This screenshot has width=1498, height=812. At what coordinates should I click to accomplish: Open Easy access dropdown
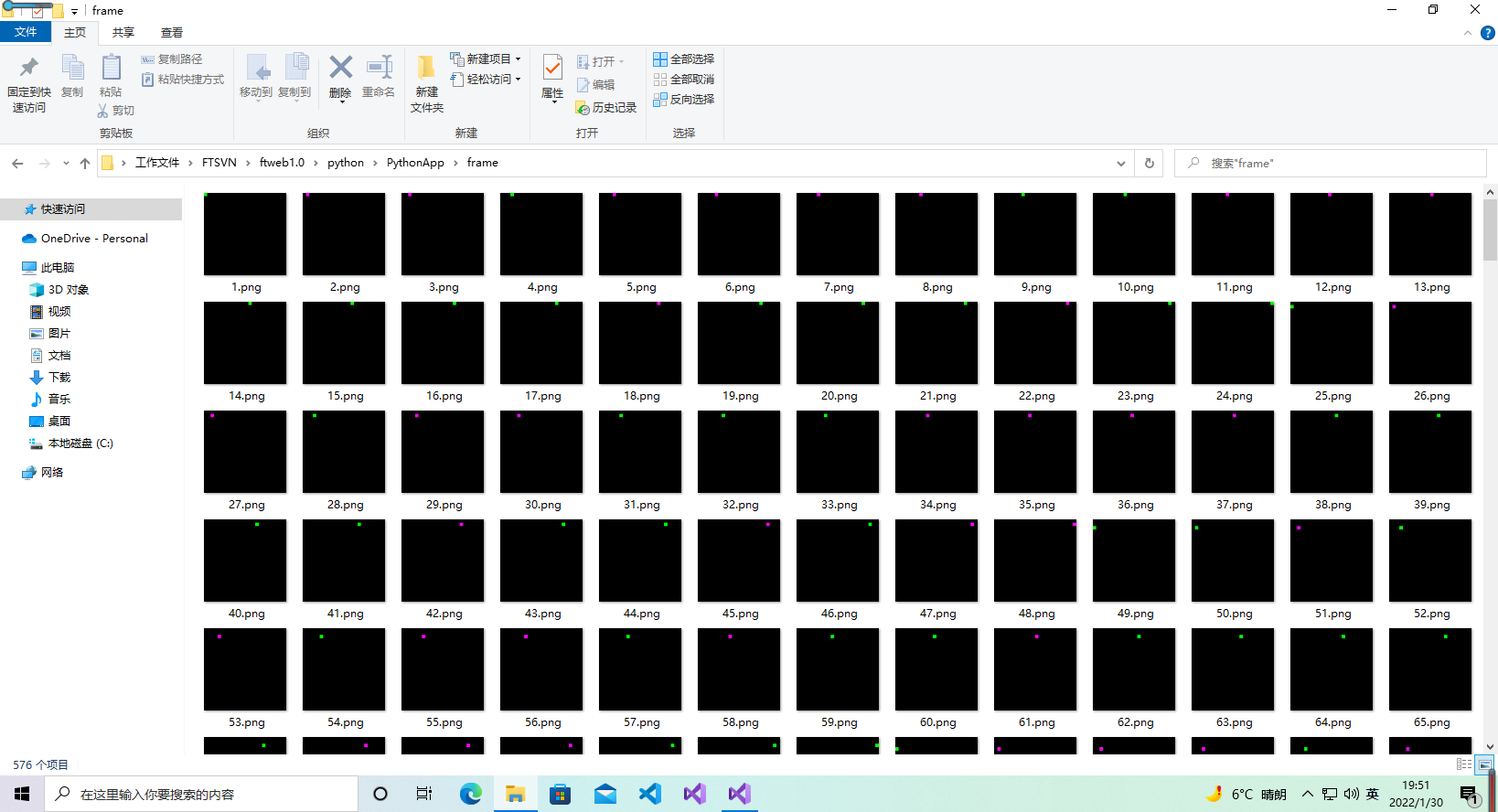(486, 80)
